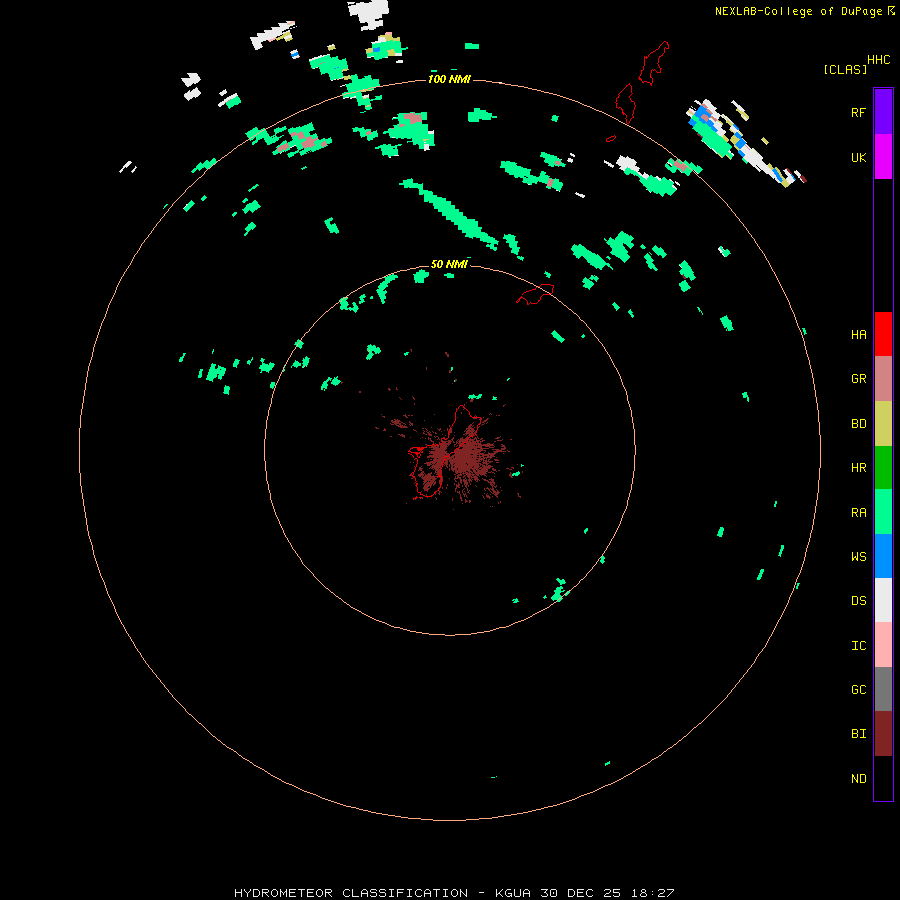The image size is (900, 900).
Task: Click the UK magenta legend swatch
Action: (883, 156)
